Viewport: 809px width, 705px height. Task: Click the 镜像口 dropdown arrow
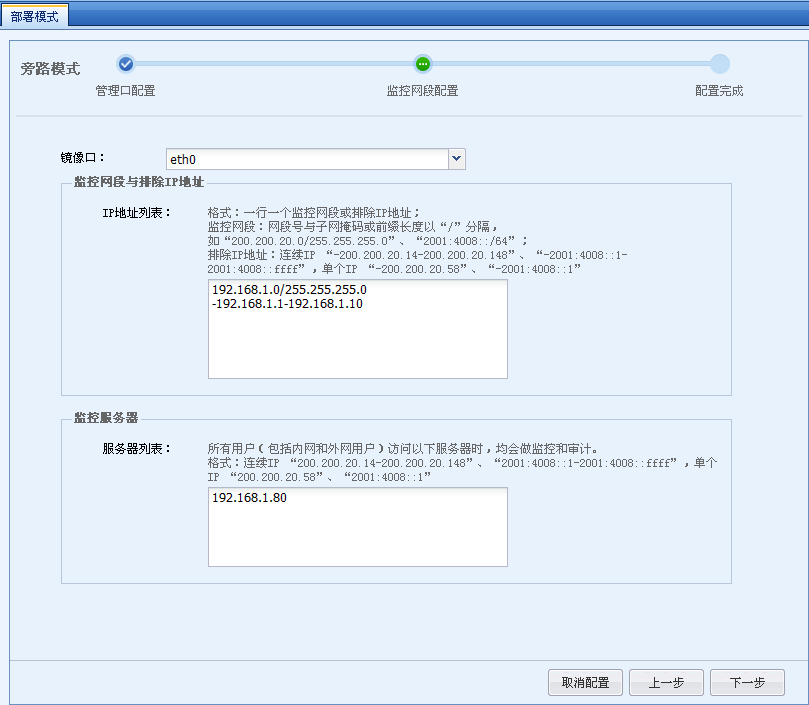click(457, 158)
